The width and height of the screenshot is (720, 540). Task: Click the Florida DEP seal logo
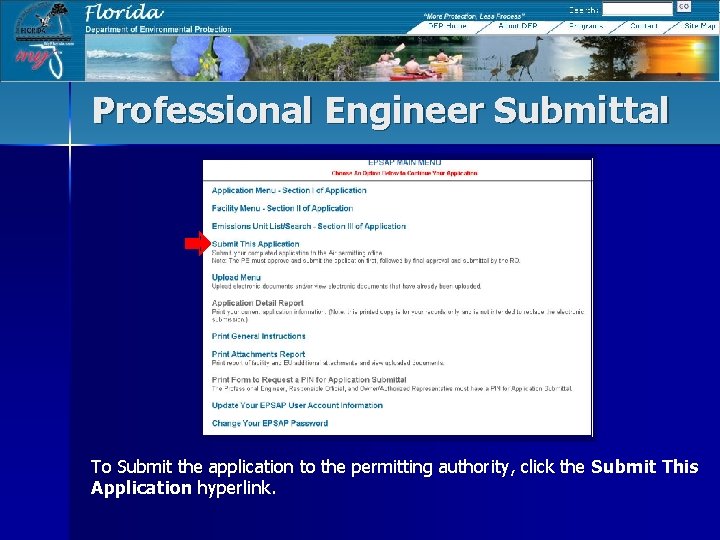click(44, 22)
